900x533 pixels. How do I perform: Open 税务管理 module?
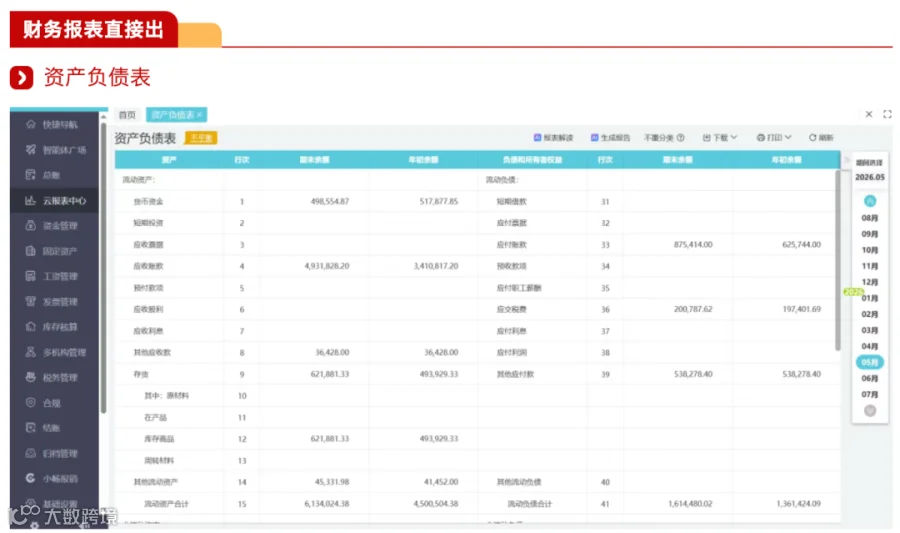(x=53, y=377)
